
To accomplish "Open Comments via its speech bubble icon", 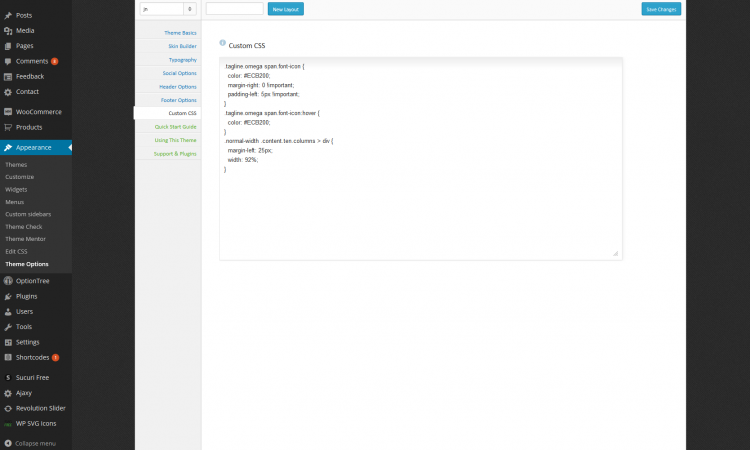I will pos(8,61).
